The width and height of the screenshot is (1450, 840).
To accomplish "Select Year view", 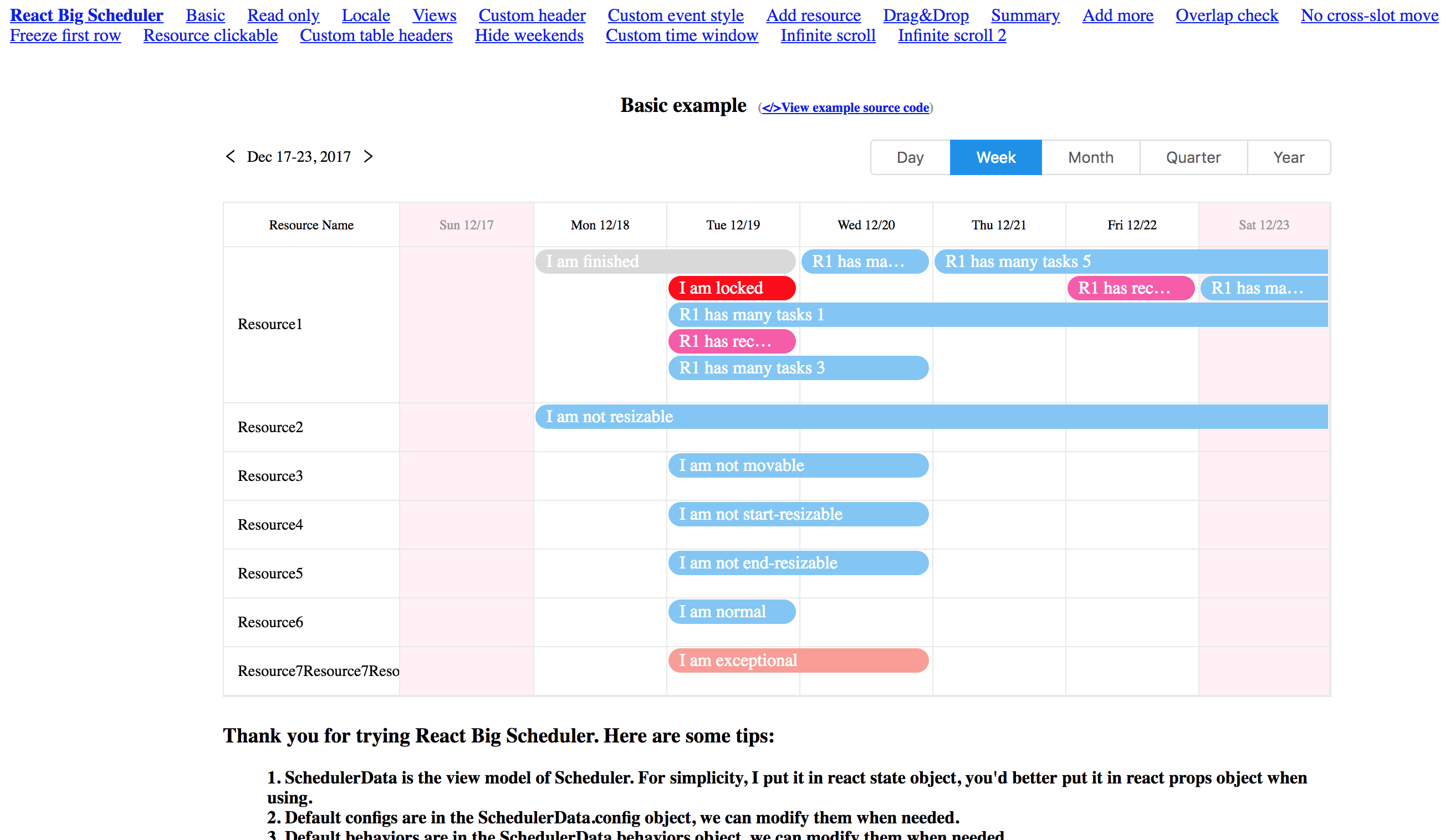I will coord(1288,157).
